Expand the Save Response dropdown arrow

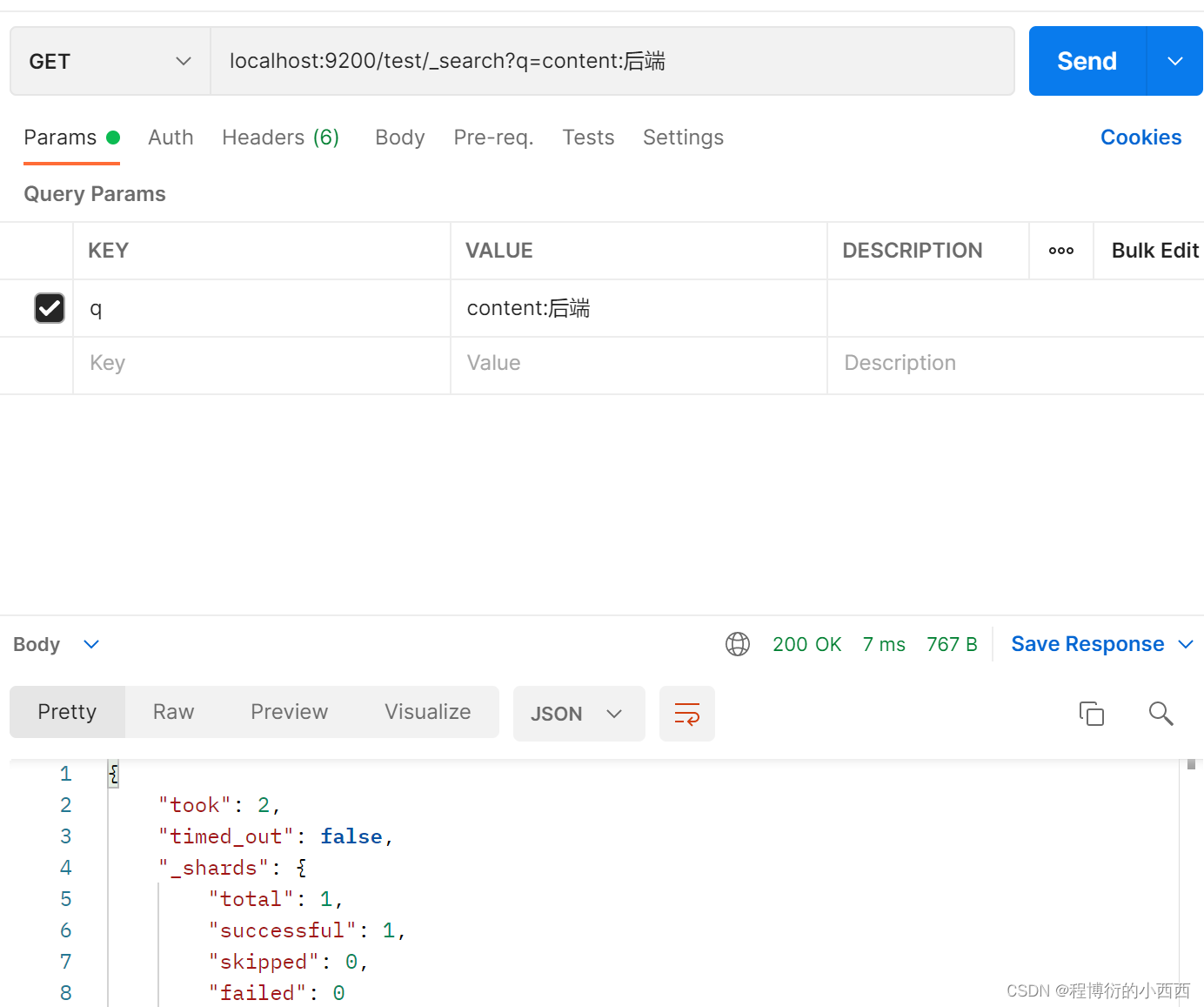point(1186,644)
